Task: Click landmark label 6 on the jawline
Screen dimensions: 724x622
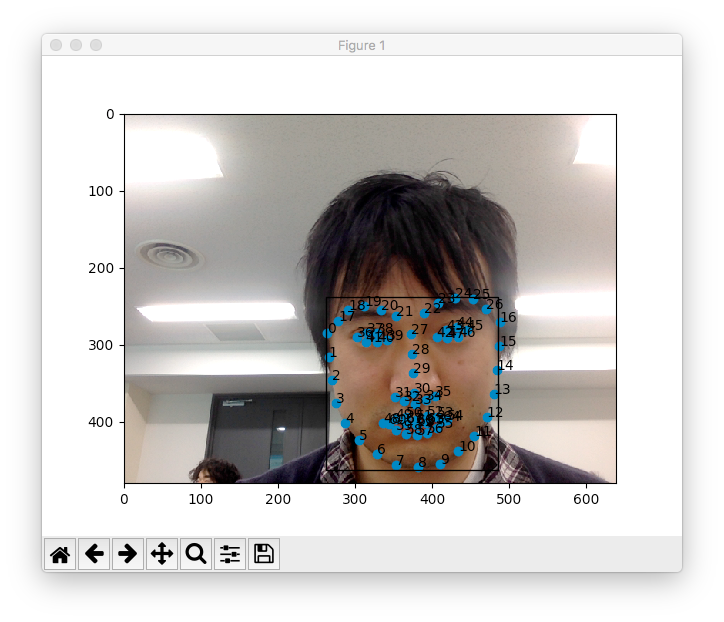Action: pyautogui.click(x=381, y=449)
